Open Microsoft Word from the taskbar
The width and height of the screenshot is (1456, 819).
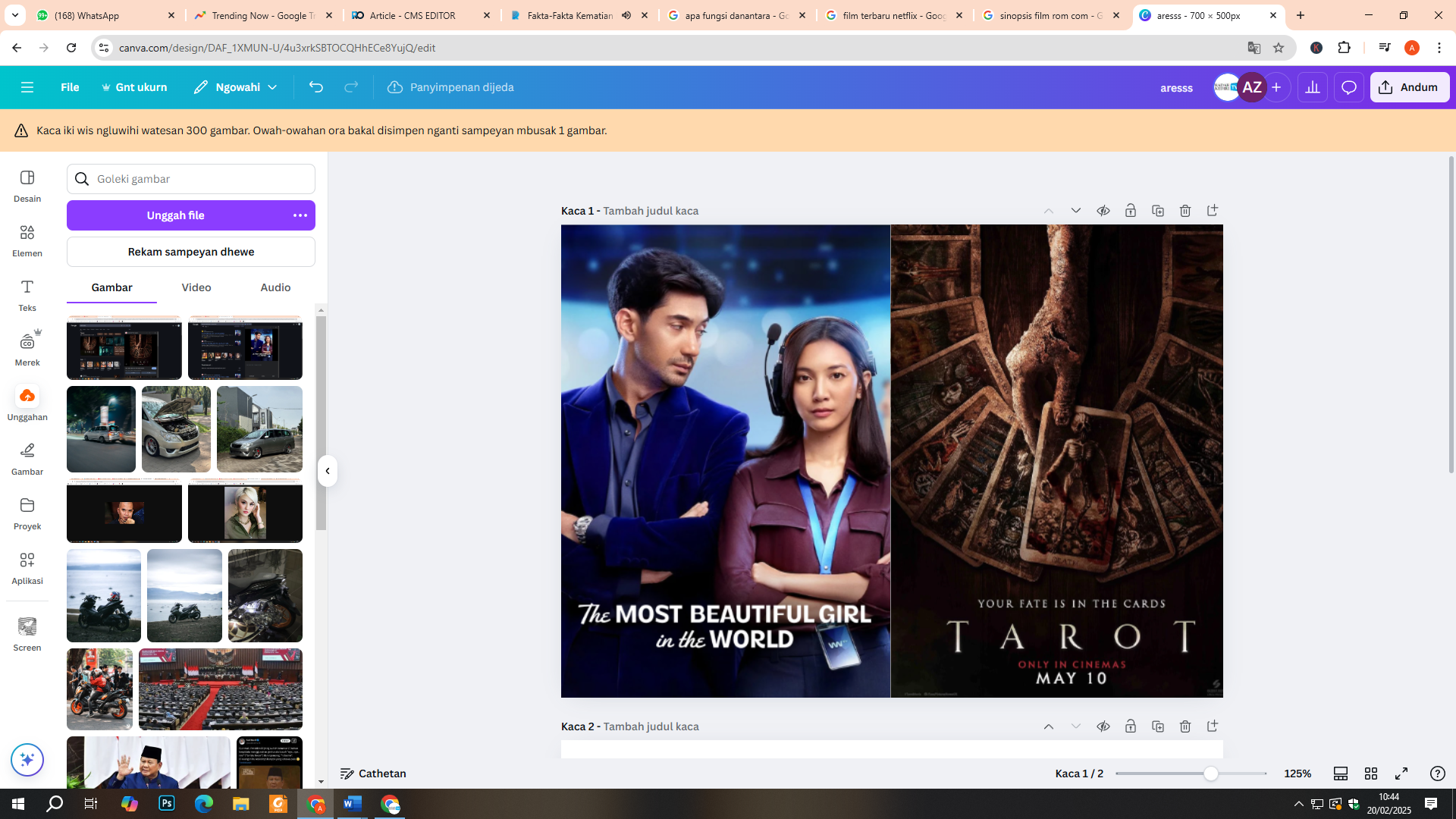(353, 804)
